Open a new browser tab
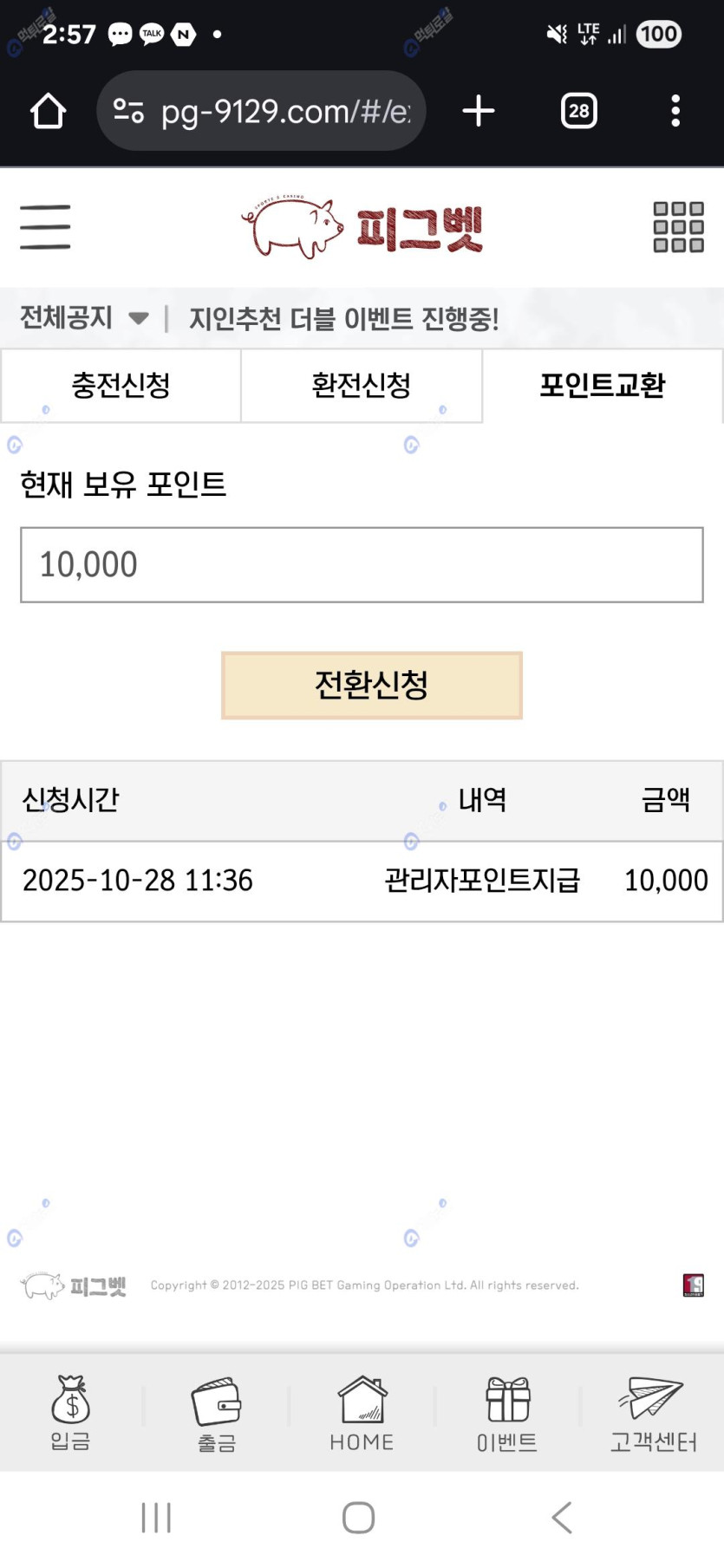Viewport: 724px width, 1568px height. [x=478, y=111]
